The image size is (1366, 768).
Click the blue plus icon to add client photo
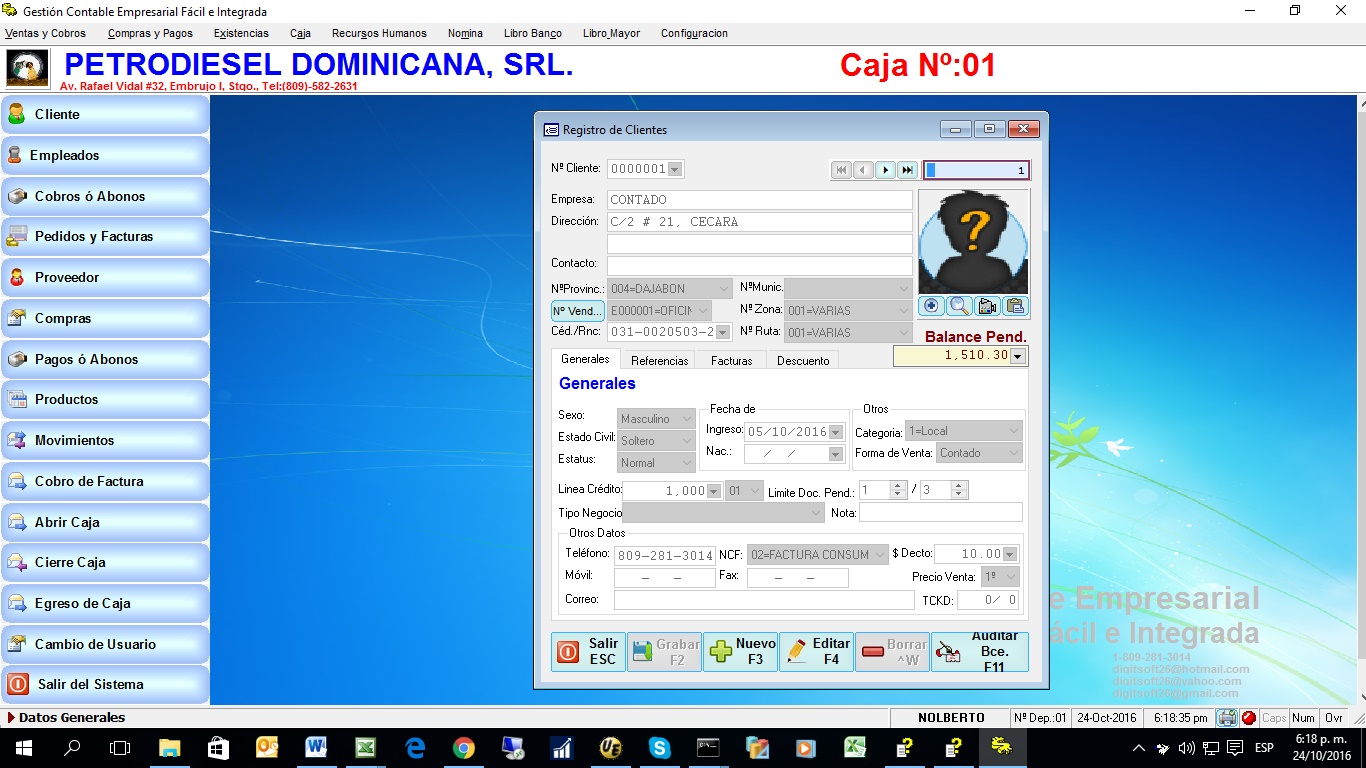(x=930, y=306)
